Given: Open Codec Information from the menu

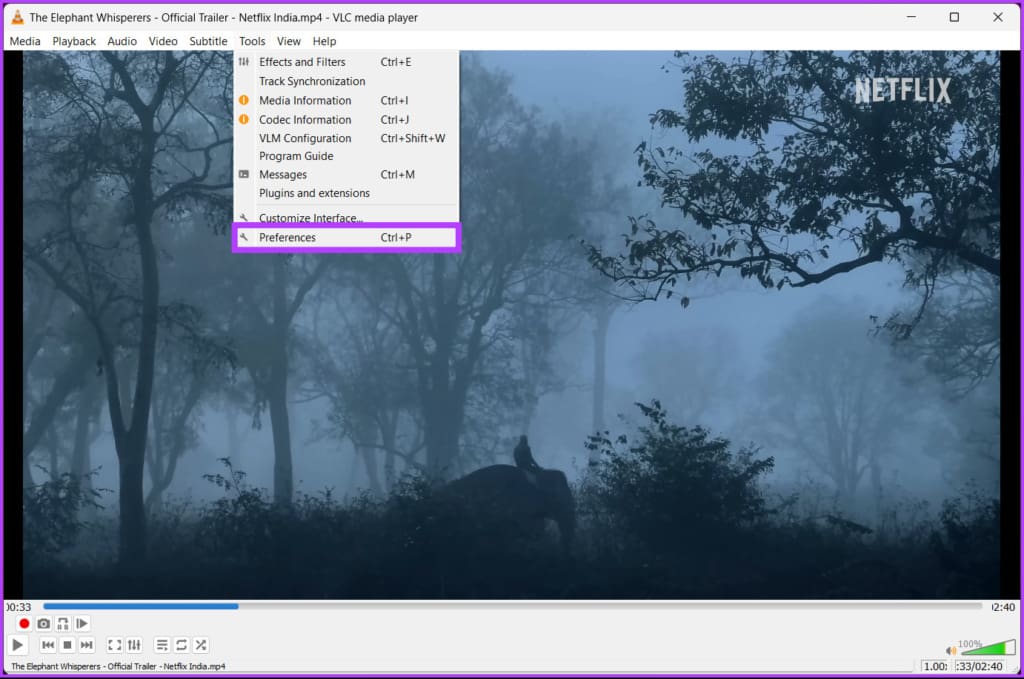Looking at the screenshot, I should click(346, 119).
